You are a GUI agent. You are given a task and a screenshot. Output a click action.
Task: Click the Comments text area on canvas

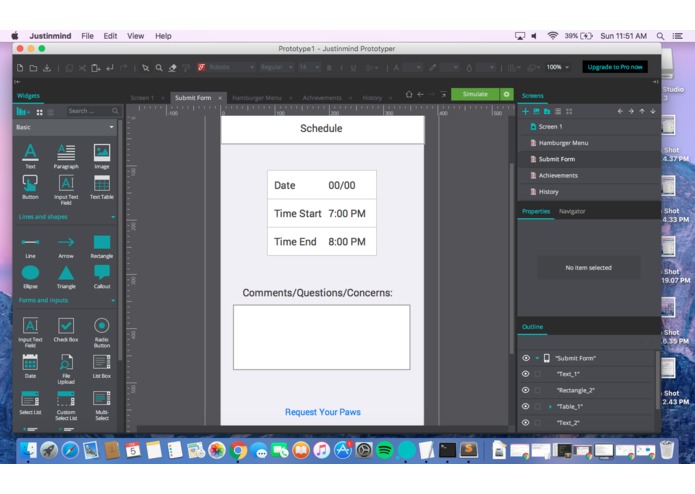tap(322, 337)
